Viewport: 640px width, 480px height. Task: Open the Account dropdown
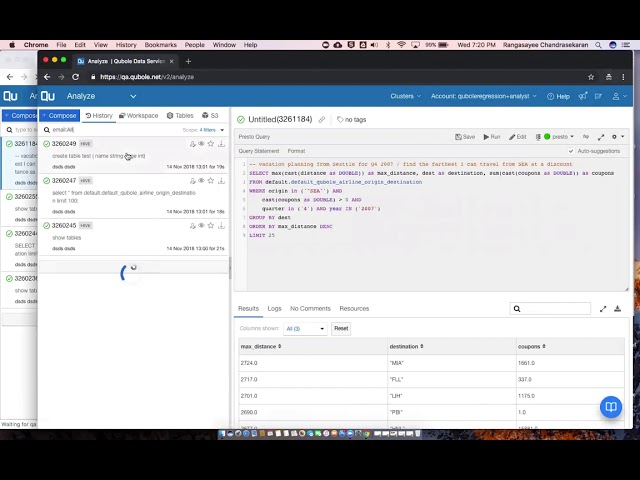[x=483, y=96]
